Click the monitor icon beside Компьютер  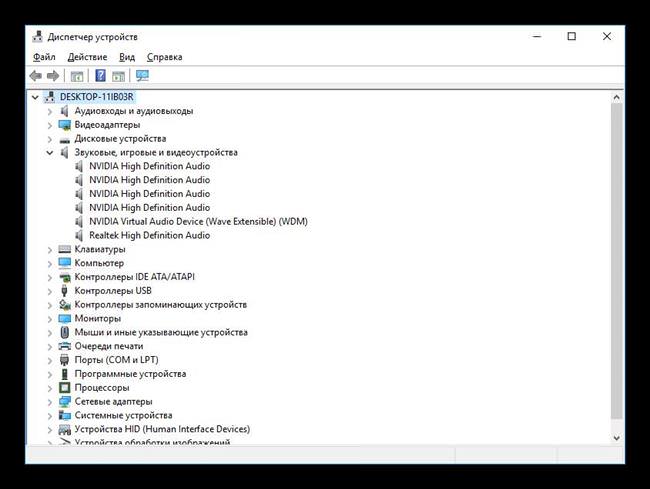click(x=65, y=263)
